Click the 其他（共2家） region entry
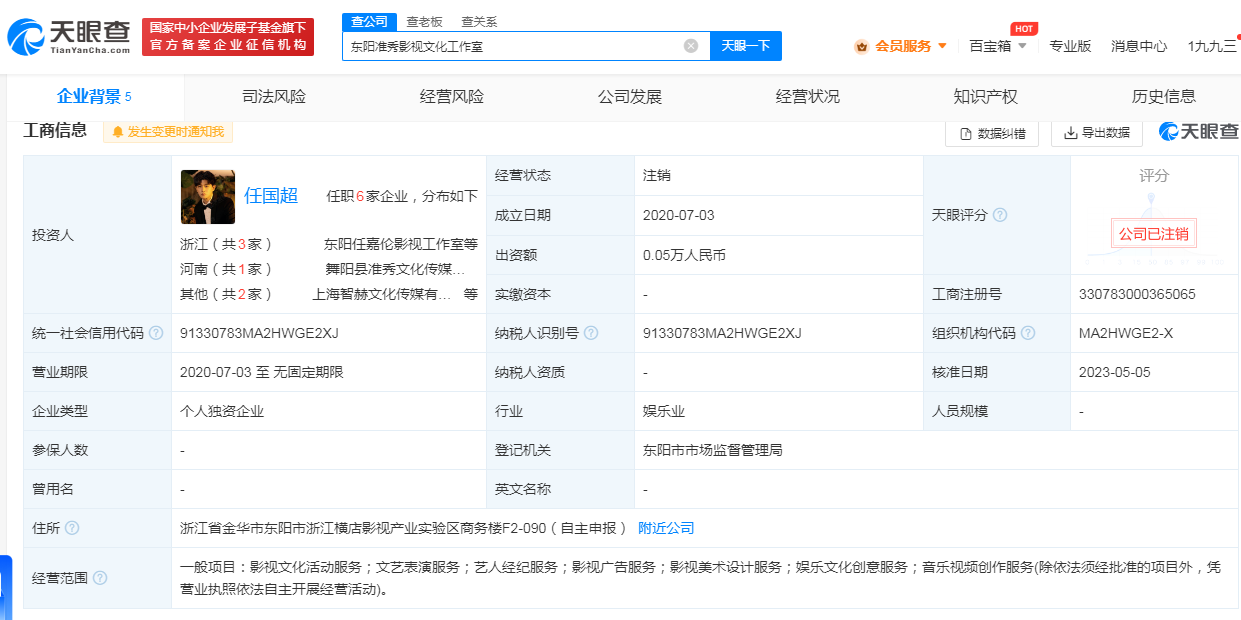This screenshot has width=1241, height=620. click(226, 294)
